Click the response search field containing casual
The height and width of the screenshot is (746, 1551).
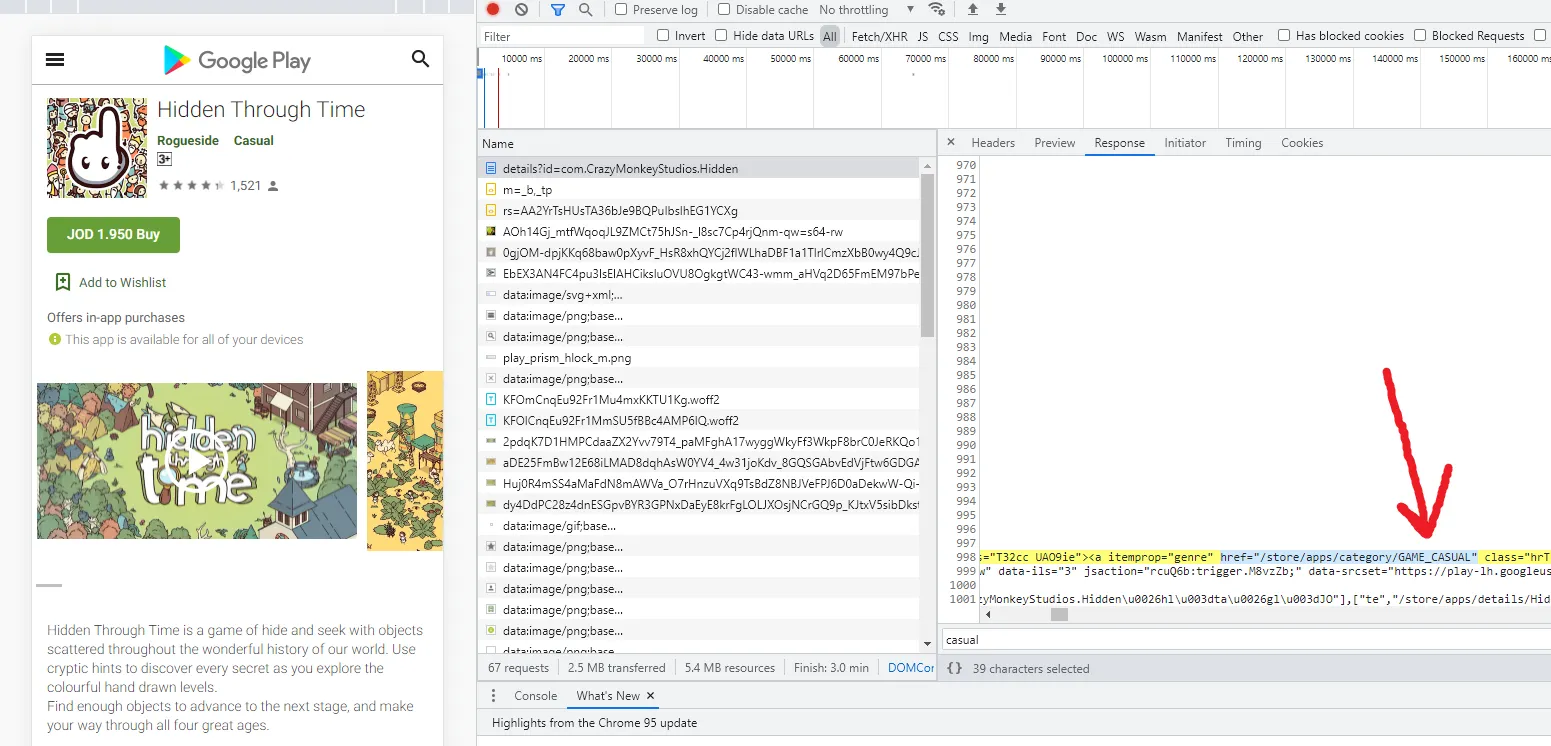[x=1246, y=640]
